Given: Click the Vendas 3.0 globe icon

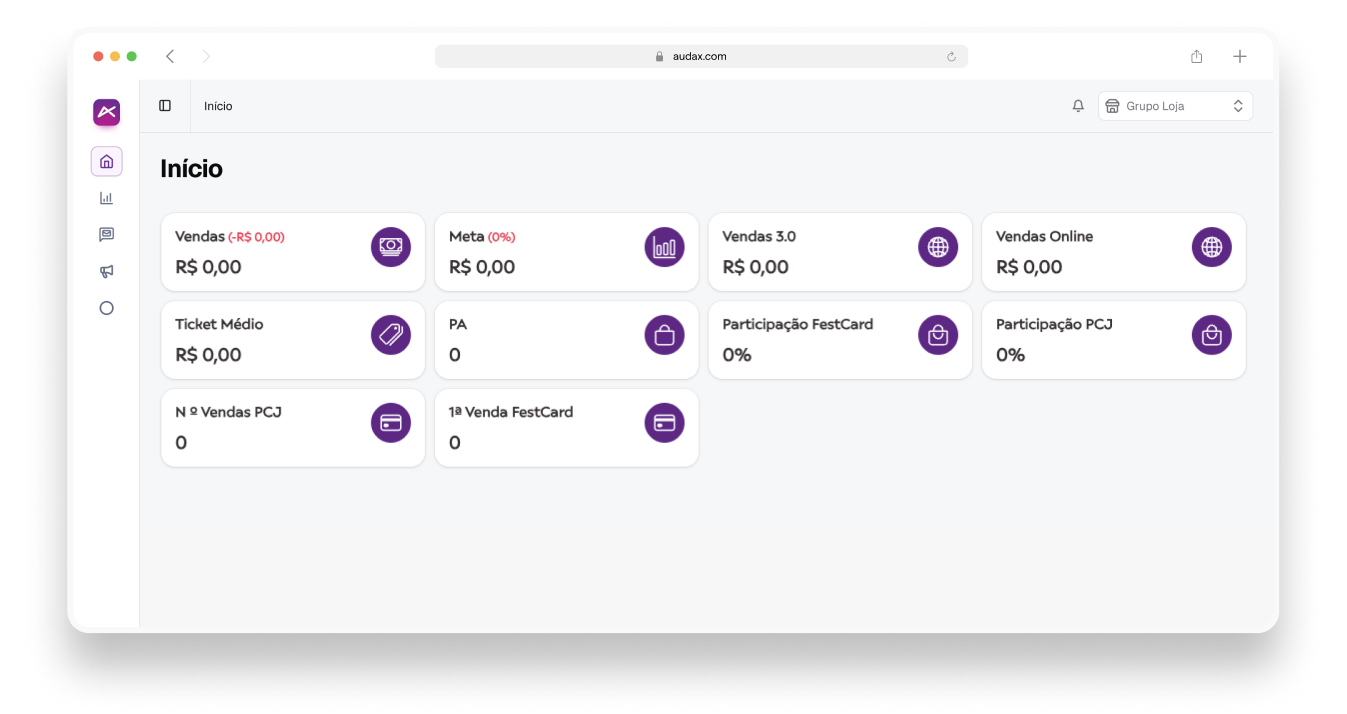Looking at the screenshot, I should click(937, 247).
